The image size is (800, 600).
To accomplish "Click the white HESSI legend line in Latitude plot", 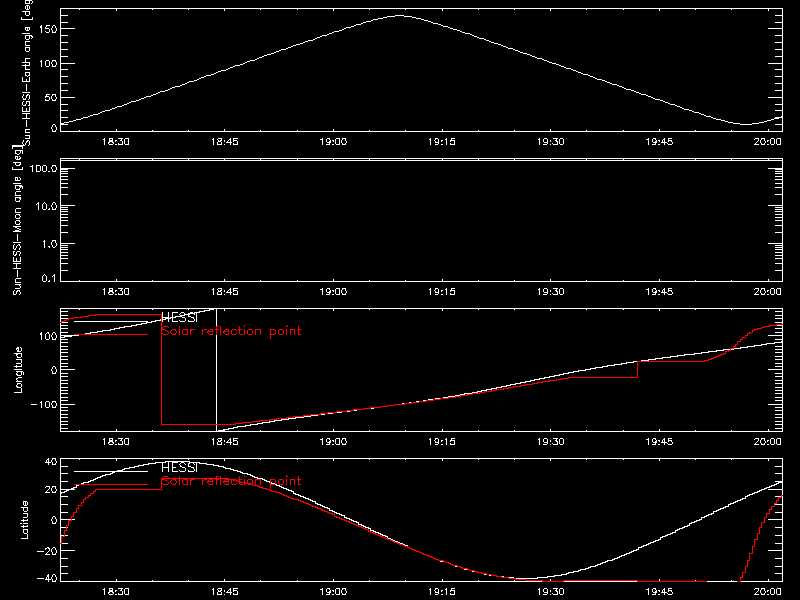I will (111, 471).
